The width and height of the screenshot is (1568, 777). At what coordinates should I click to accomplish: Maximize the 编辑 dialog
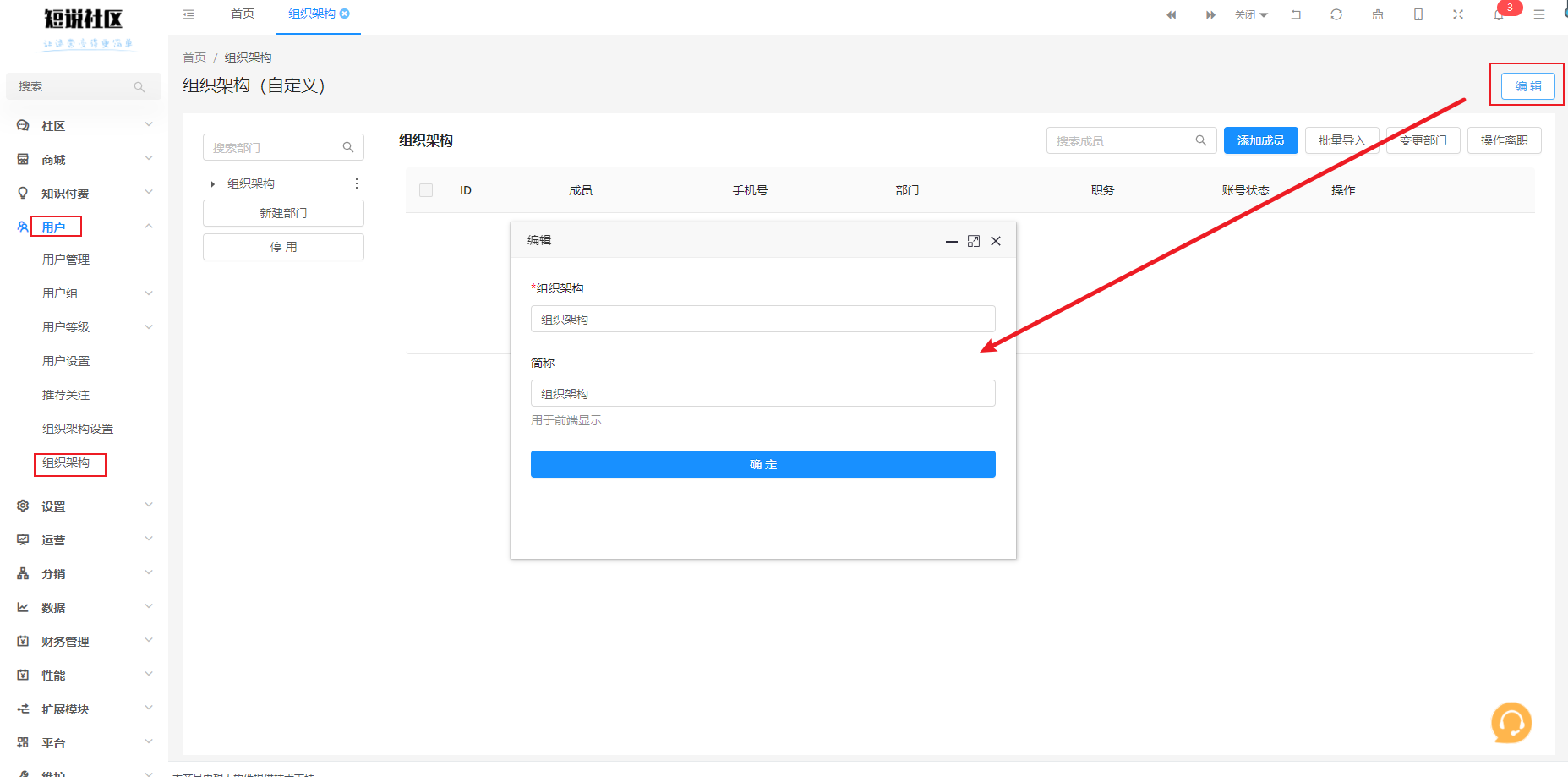(x=974, y=241)
